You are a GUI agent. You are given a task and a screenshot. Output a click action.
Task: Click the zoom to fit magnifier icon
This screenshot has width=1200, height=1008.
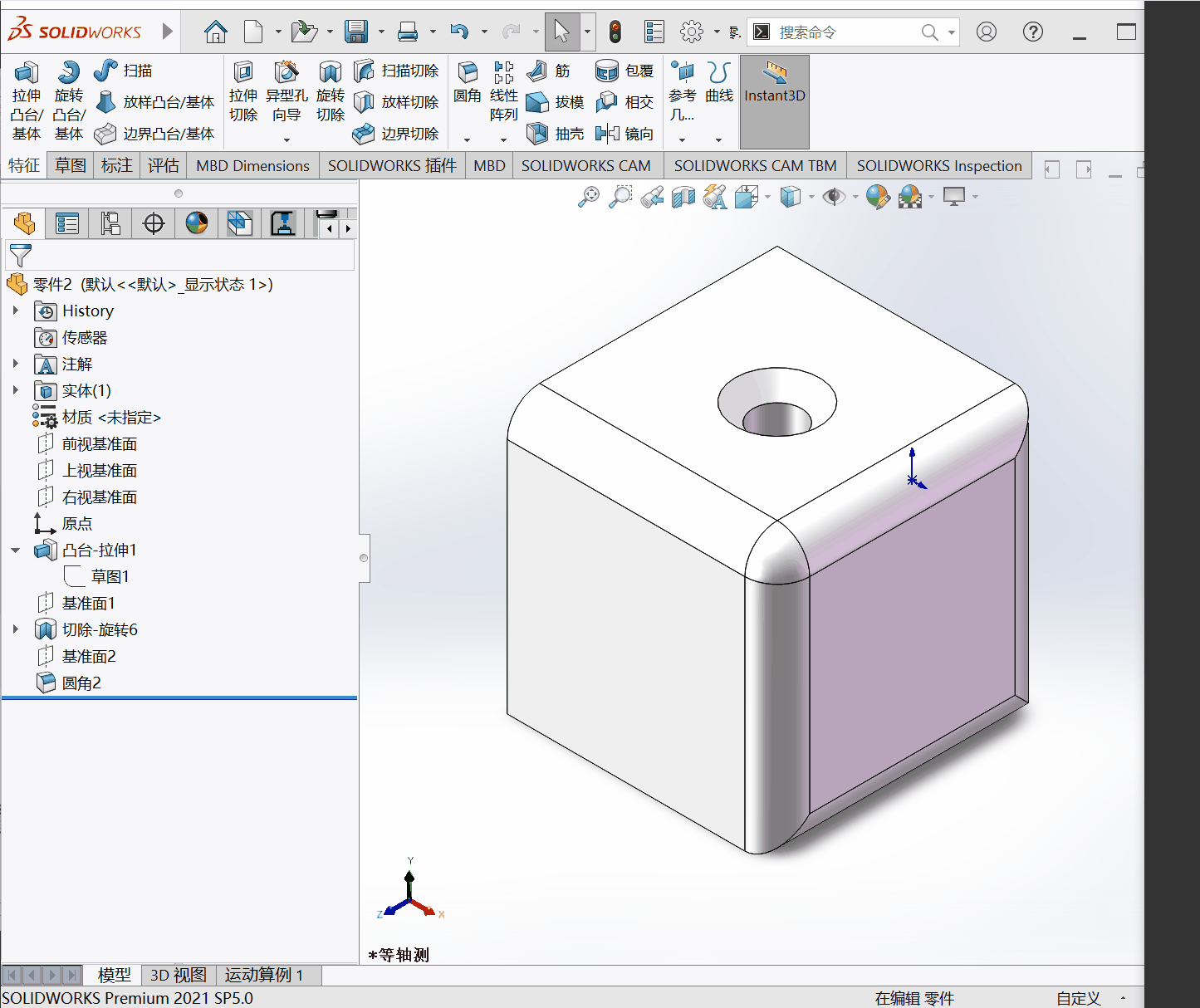click(x=589, y=197)
